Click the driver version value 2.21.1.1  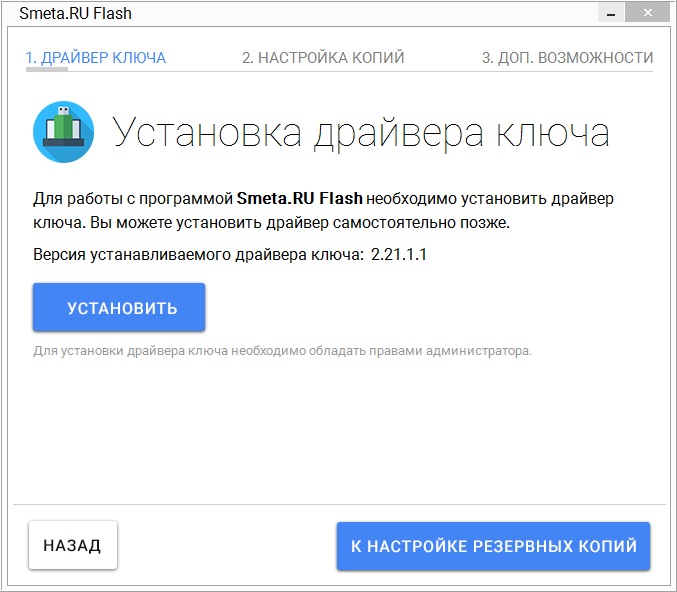coord(399,254)
